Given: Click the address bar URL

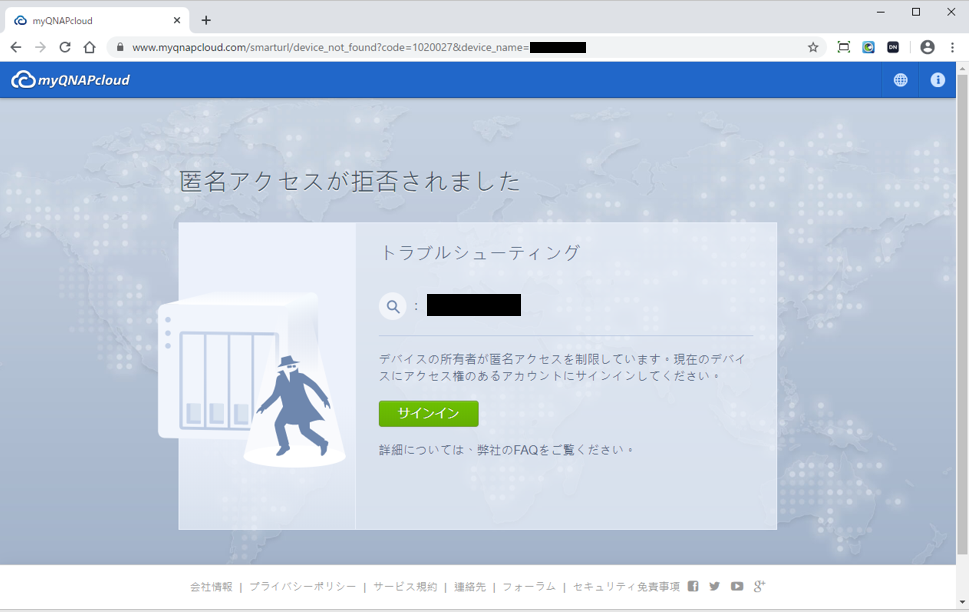Looking at the screenshot, I should pyautogui.click(x=330, y=47).
